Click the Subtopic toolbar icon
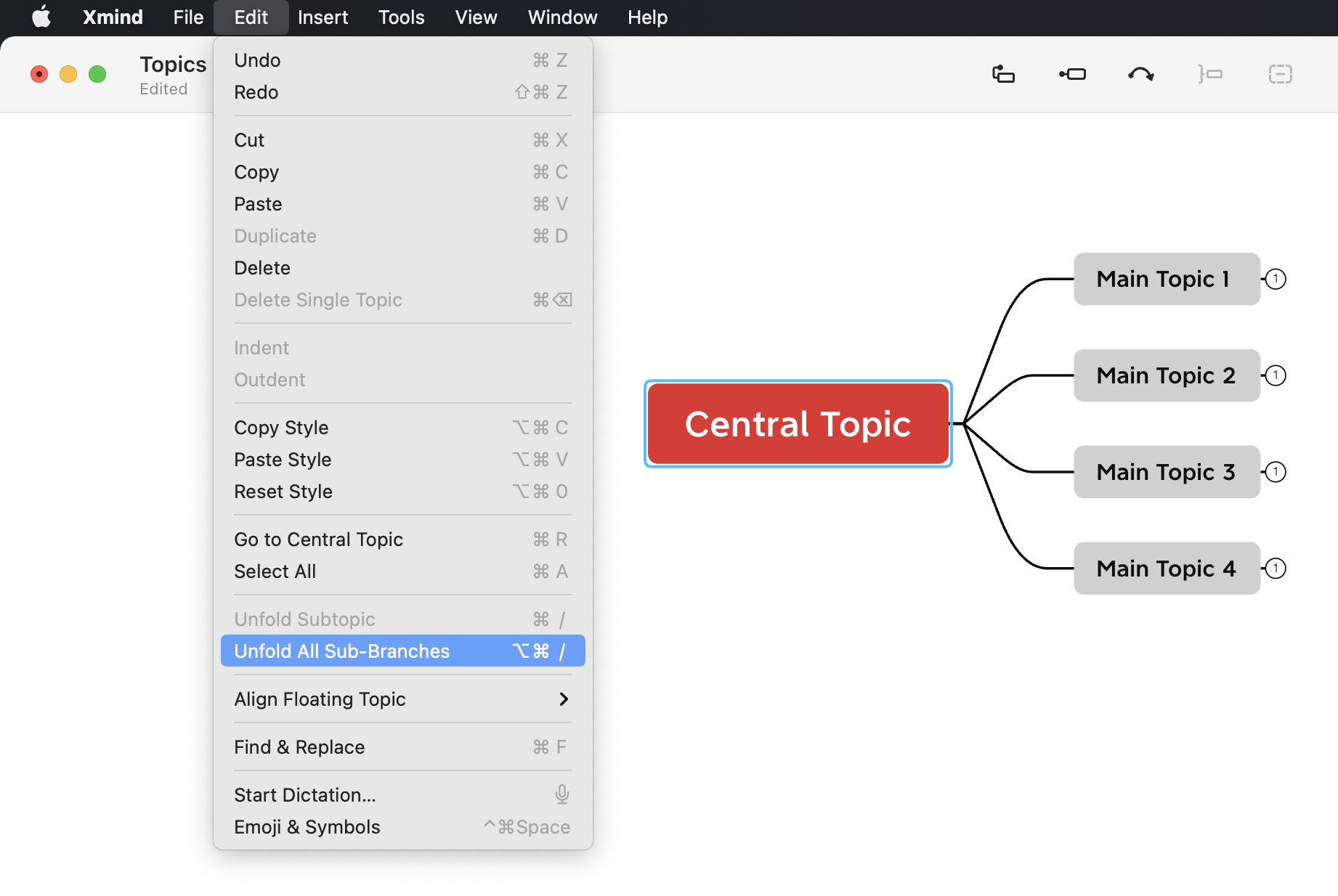The width and height of the screenshot is (1338, 896). pos(1072,74)
